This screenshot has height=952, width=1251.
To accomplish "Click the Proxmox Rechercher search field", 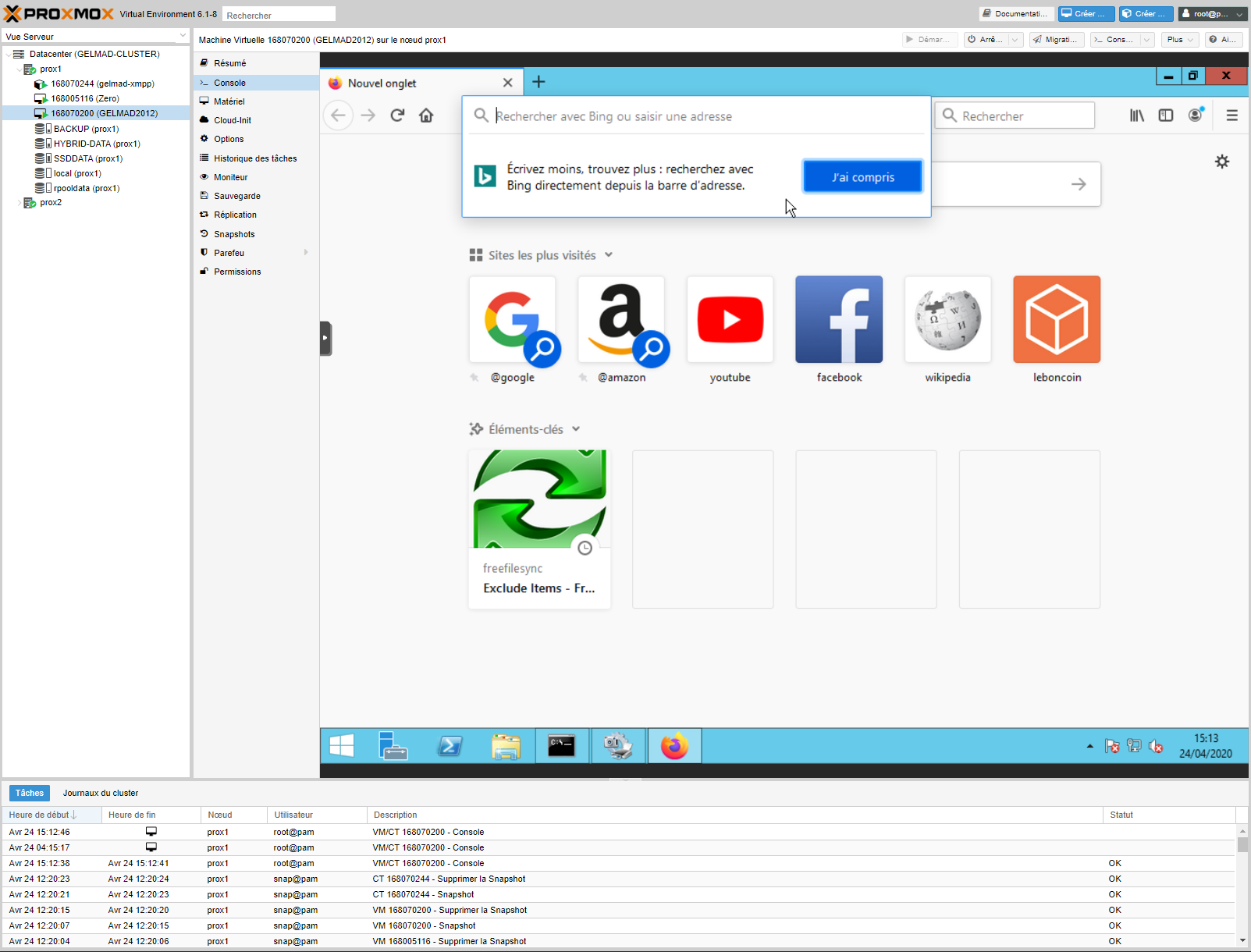I will pos(279,15).
